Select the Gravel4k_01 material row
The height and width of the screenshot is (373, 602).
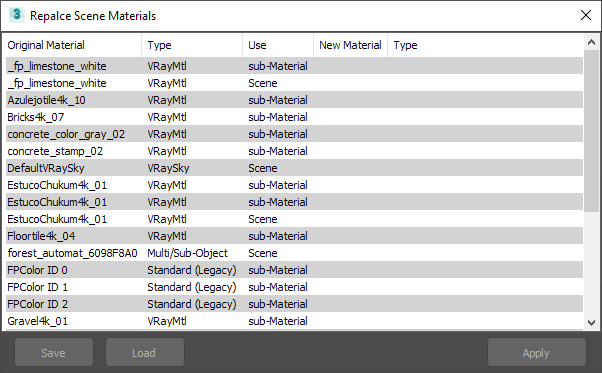294,321
